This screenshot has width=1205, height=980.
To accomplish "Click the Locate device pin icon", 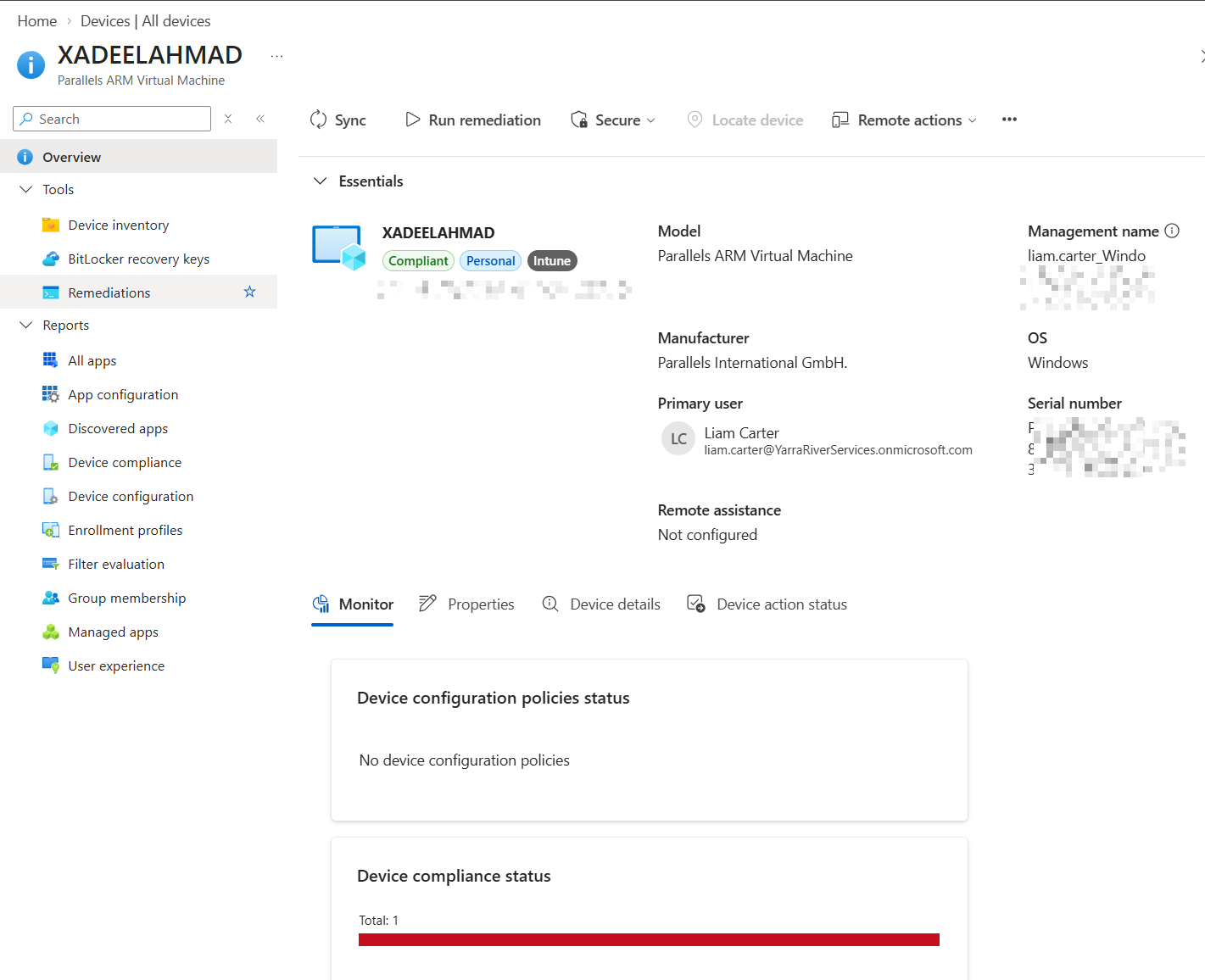I will click(695, 120).
